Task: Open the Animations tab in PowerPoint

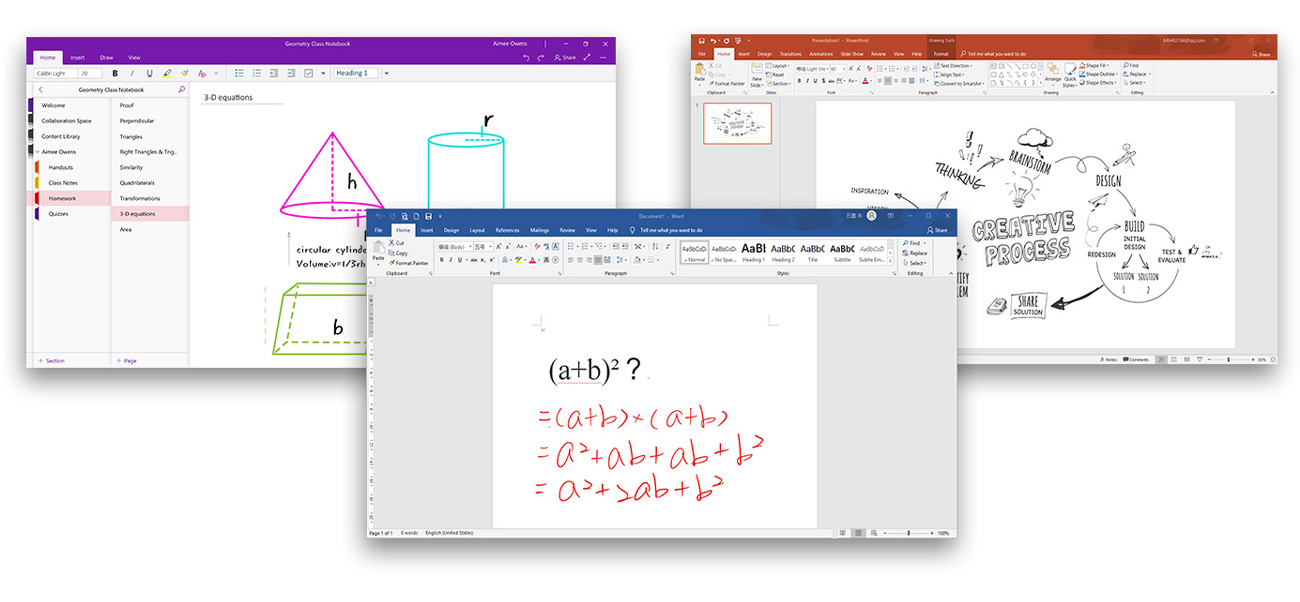Action: pyautogui.click(x=821, y=54)
